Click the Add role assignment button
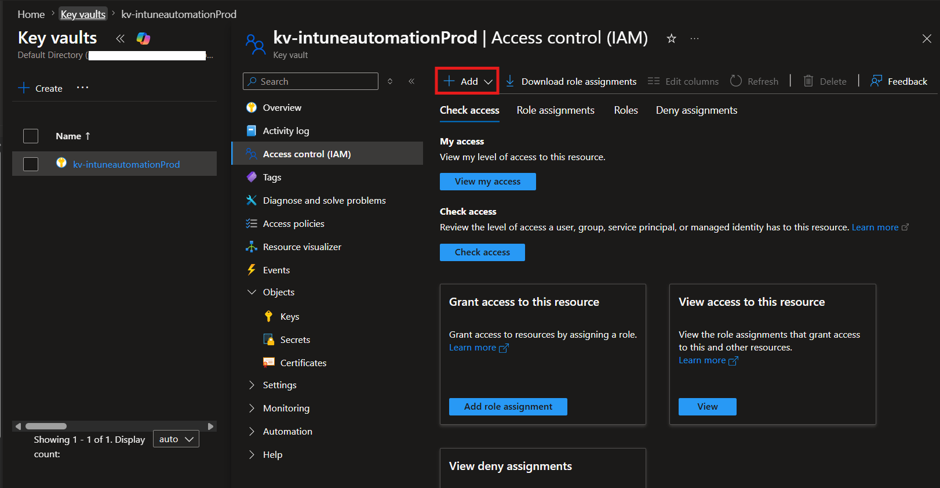Viewport: 940px width, 488px height. pyautogui.click(x=508, y=406)
